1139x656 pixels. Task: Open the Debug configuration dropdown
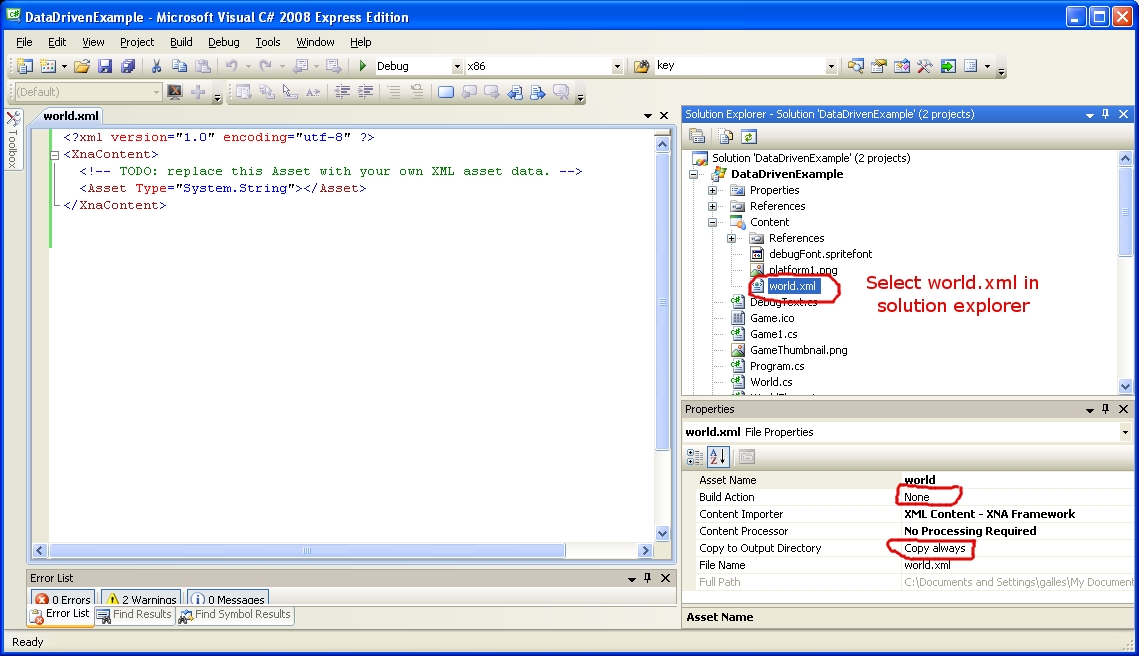(457, 66)
